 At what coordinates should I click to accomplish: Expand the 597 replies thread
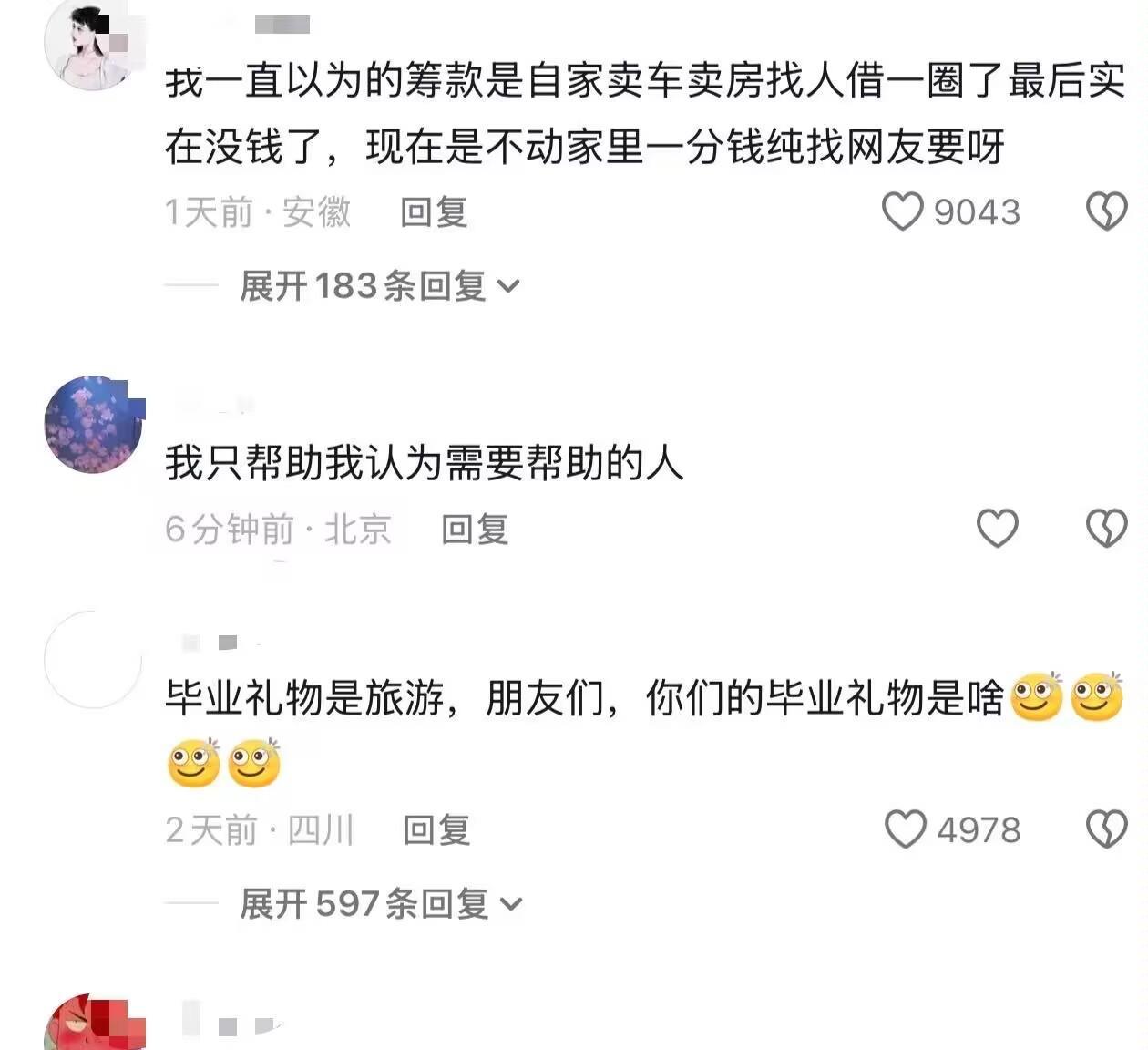point(382,904)
